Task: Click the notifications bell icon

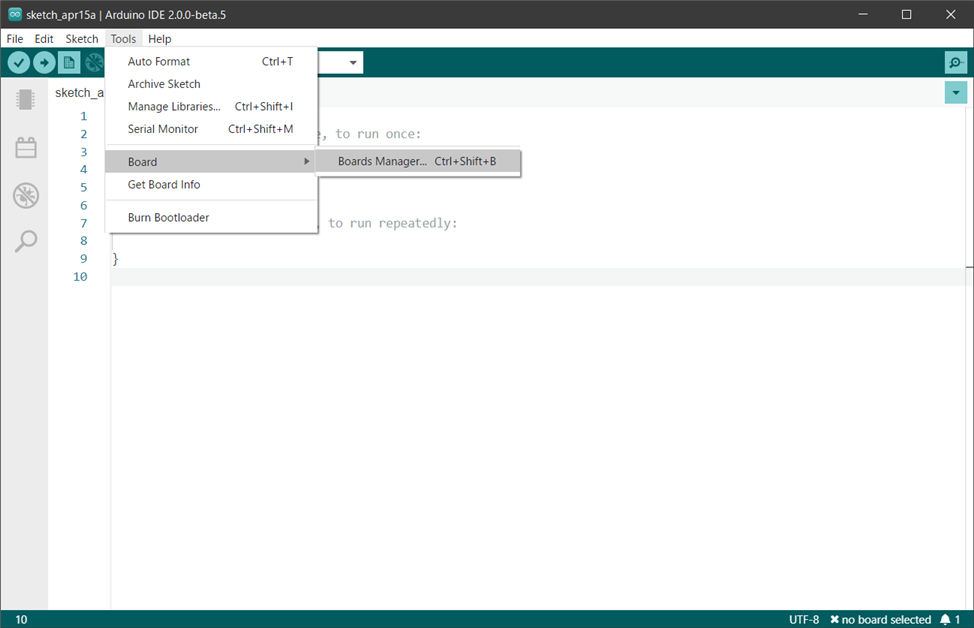Action: click(945, 619)
